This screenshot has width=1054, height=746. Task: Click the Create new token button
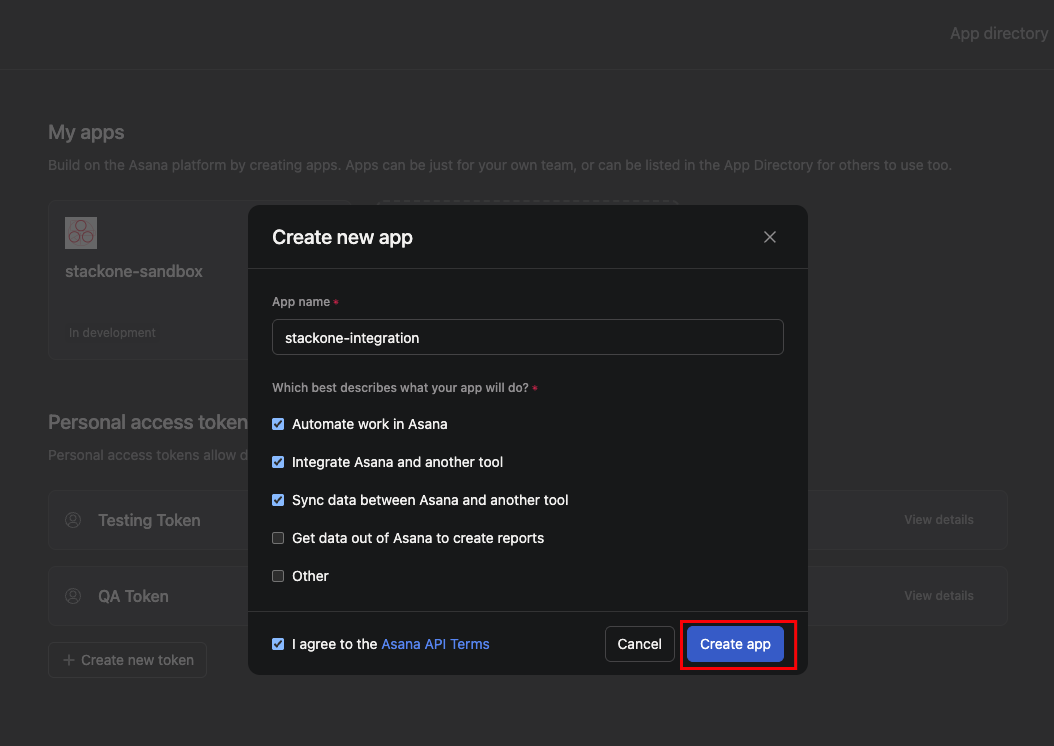tap(127, 660)
